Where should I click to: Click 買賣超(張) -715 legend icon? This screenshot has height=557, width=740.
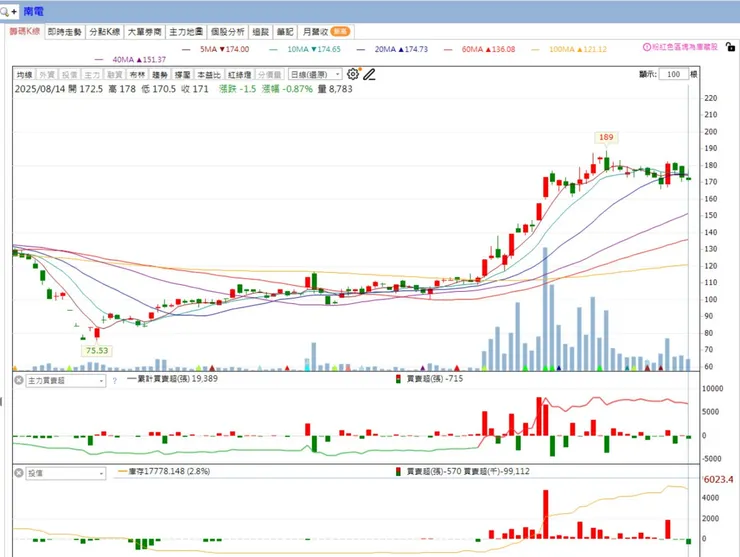(398, 379)
